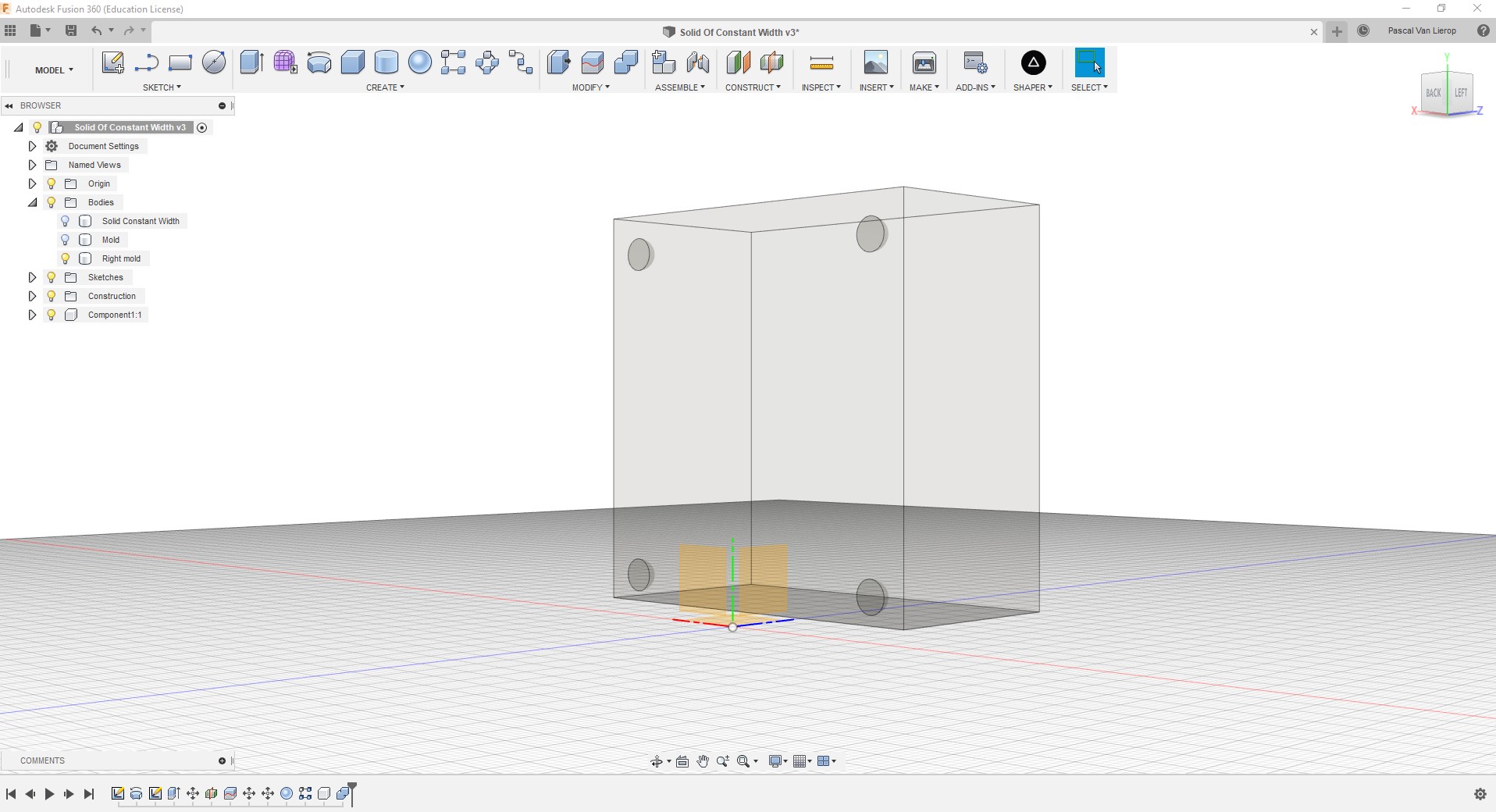Screen dimensions: 1496x812
Task: Select the Revolve tool in the Create toolbar
Action: 319,62
